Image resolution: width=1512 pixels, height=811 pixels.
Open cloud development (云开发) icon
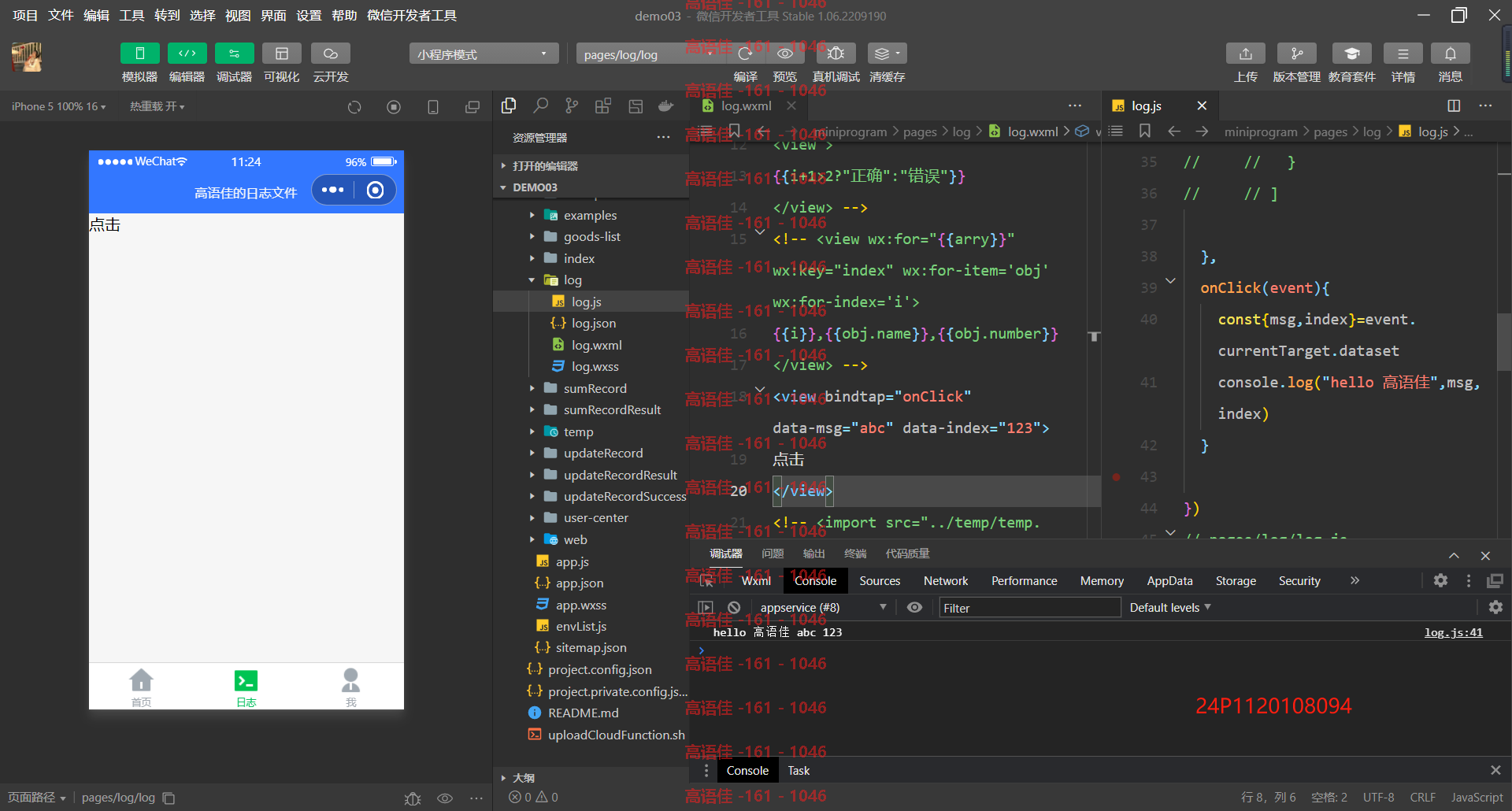coord(330,54)
